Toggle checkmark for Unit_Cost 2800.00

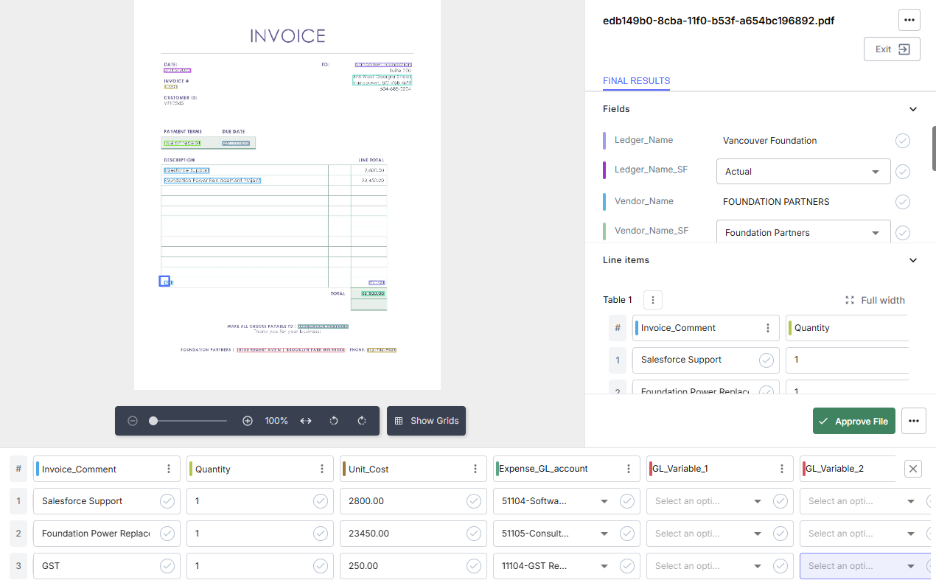click(473, 501)
